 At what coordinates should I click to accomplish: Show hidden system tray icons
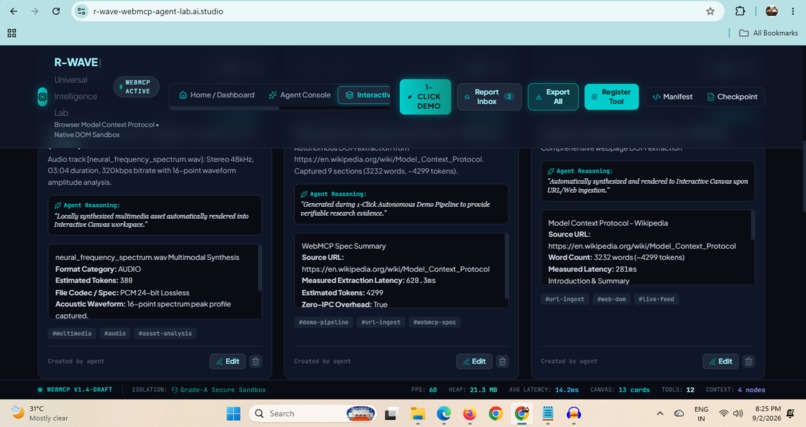660,413
